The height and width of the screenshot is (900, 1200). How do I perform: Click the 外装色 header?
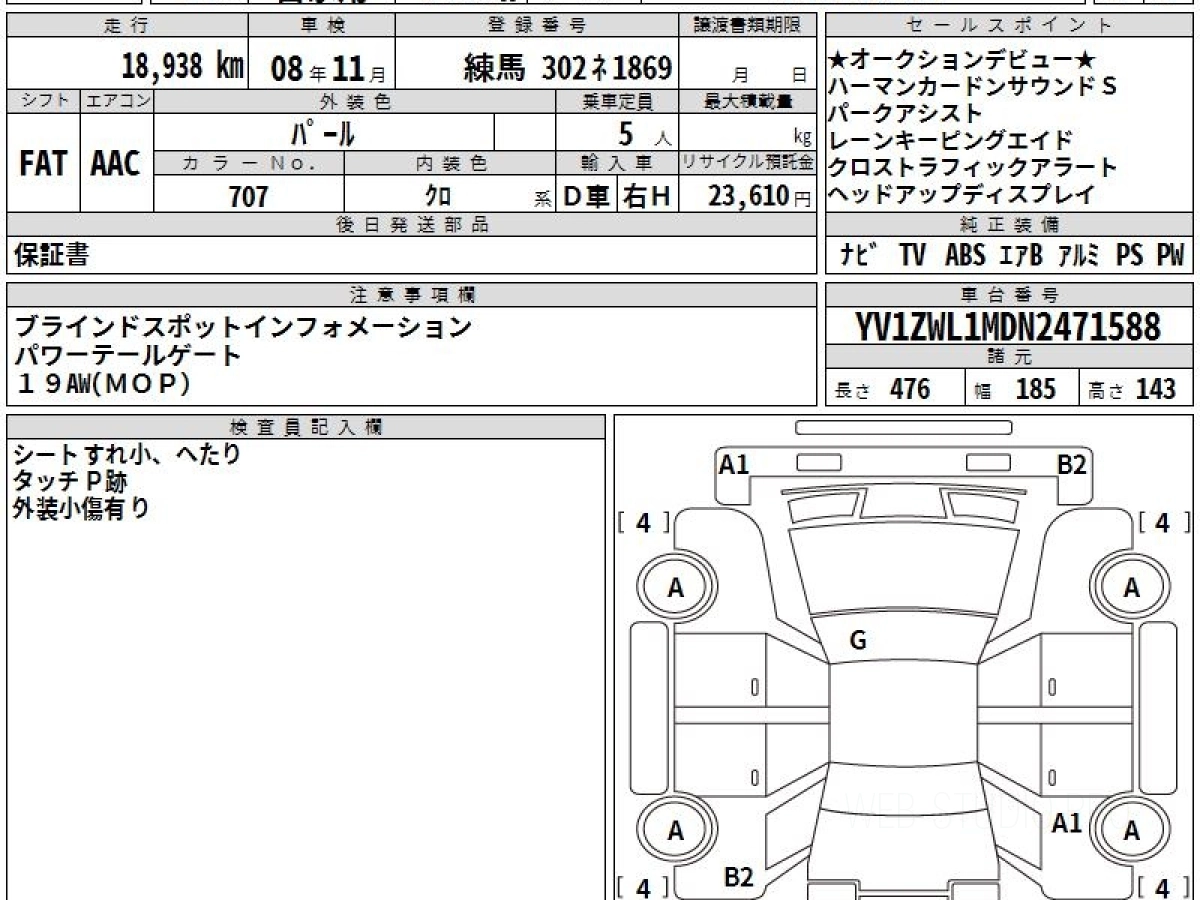point(355,101)
